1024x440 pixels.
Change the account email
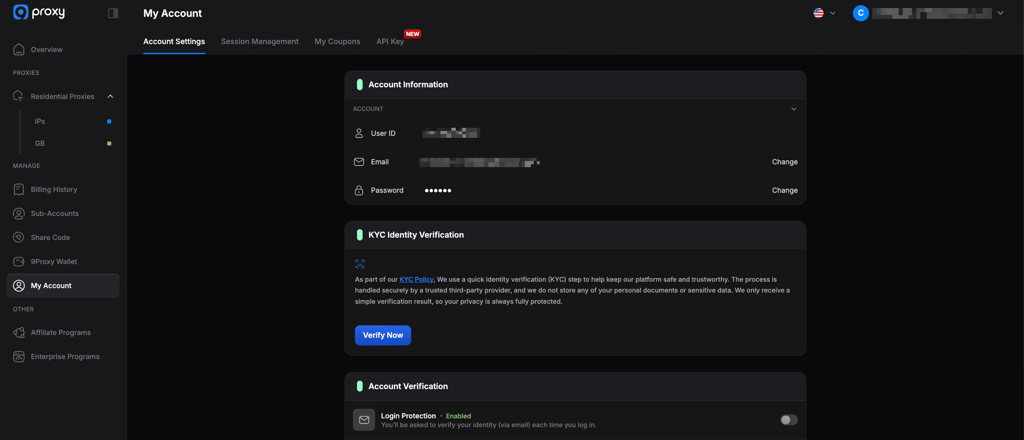coord(784,162)
